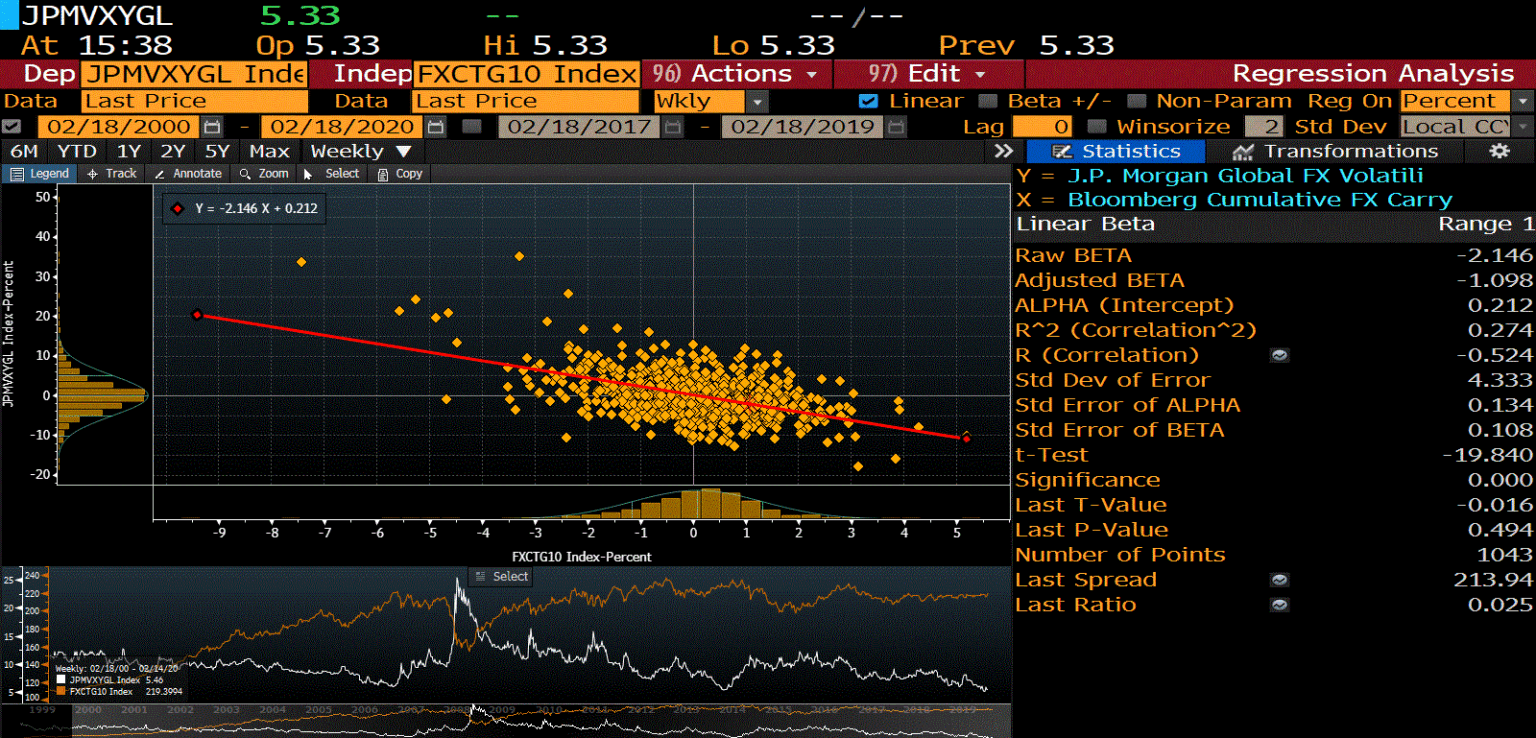Open calendar for 02/18/2017 date

[x=673, y=127]
